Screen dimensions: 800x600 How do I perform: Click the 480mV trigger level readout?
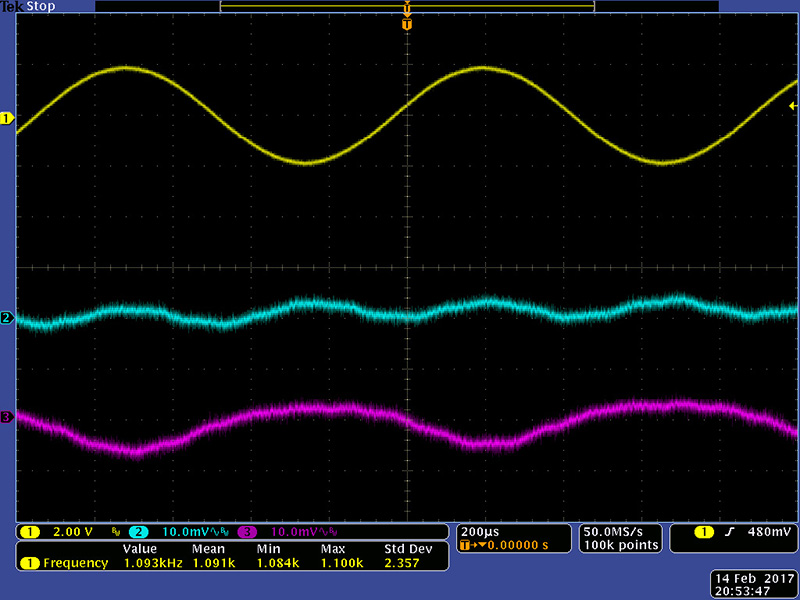point(763,531)
